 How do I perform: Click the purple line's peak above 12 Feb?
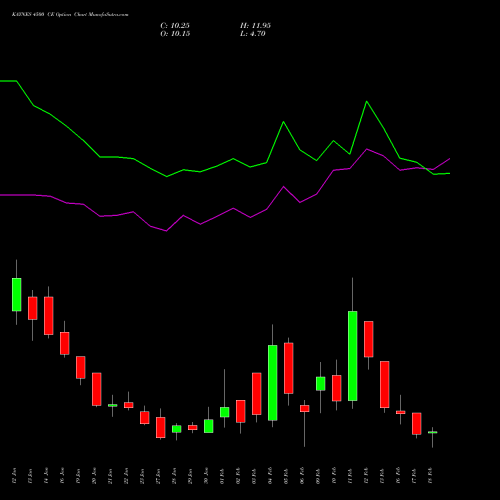point(367,149)
